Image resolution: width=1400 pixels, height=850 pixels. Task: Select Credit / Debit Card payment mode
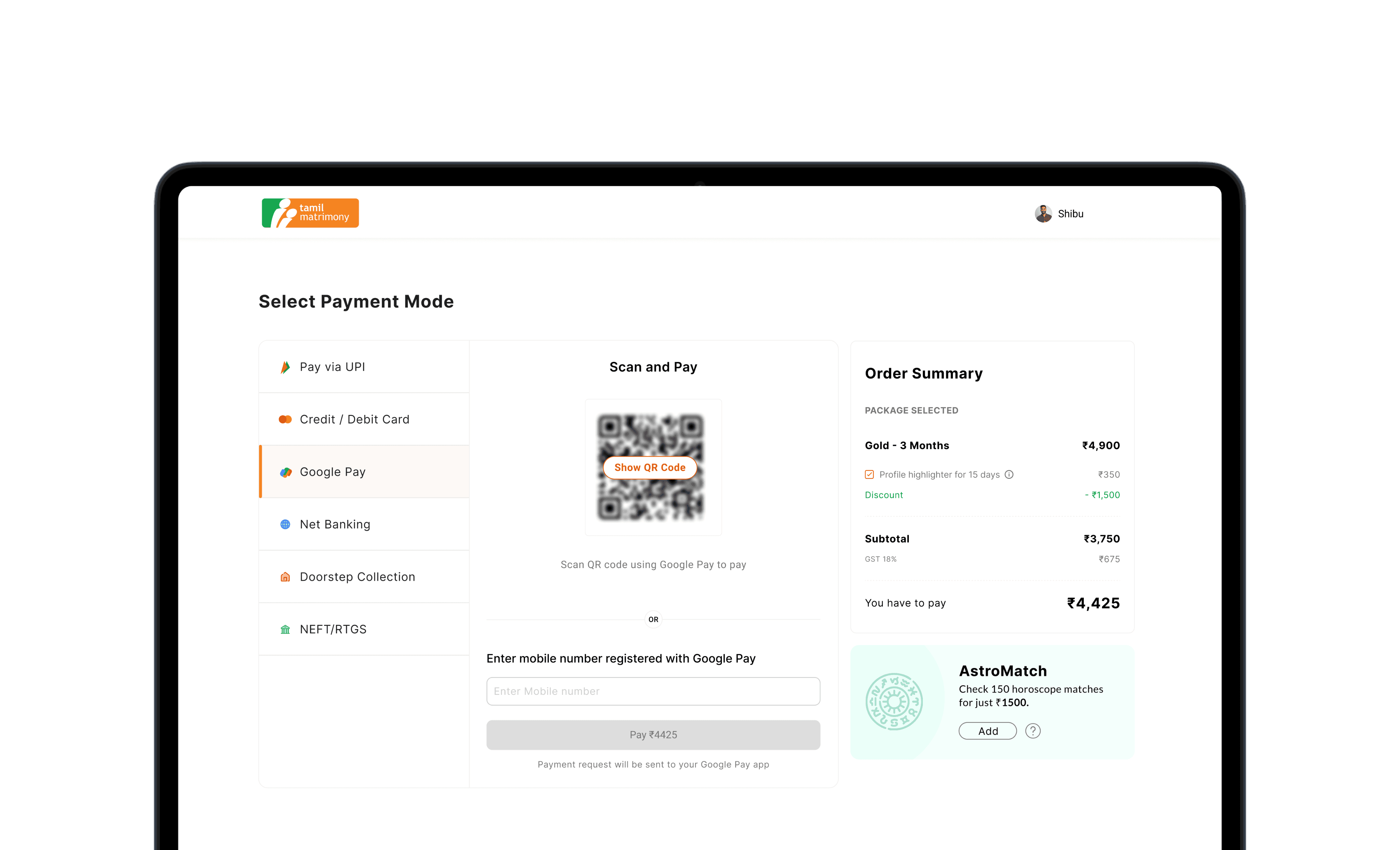tap(364, 419)
